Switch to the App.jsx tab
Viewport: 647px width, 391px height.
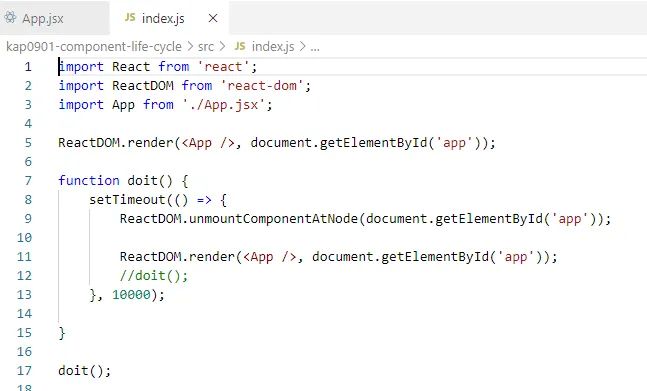(x=43, y=19)
